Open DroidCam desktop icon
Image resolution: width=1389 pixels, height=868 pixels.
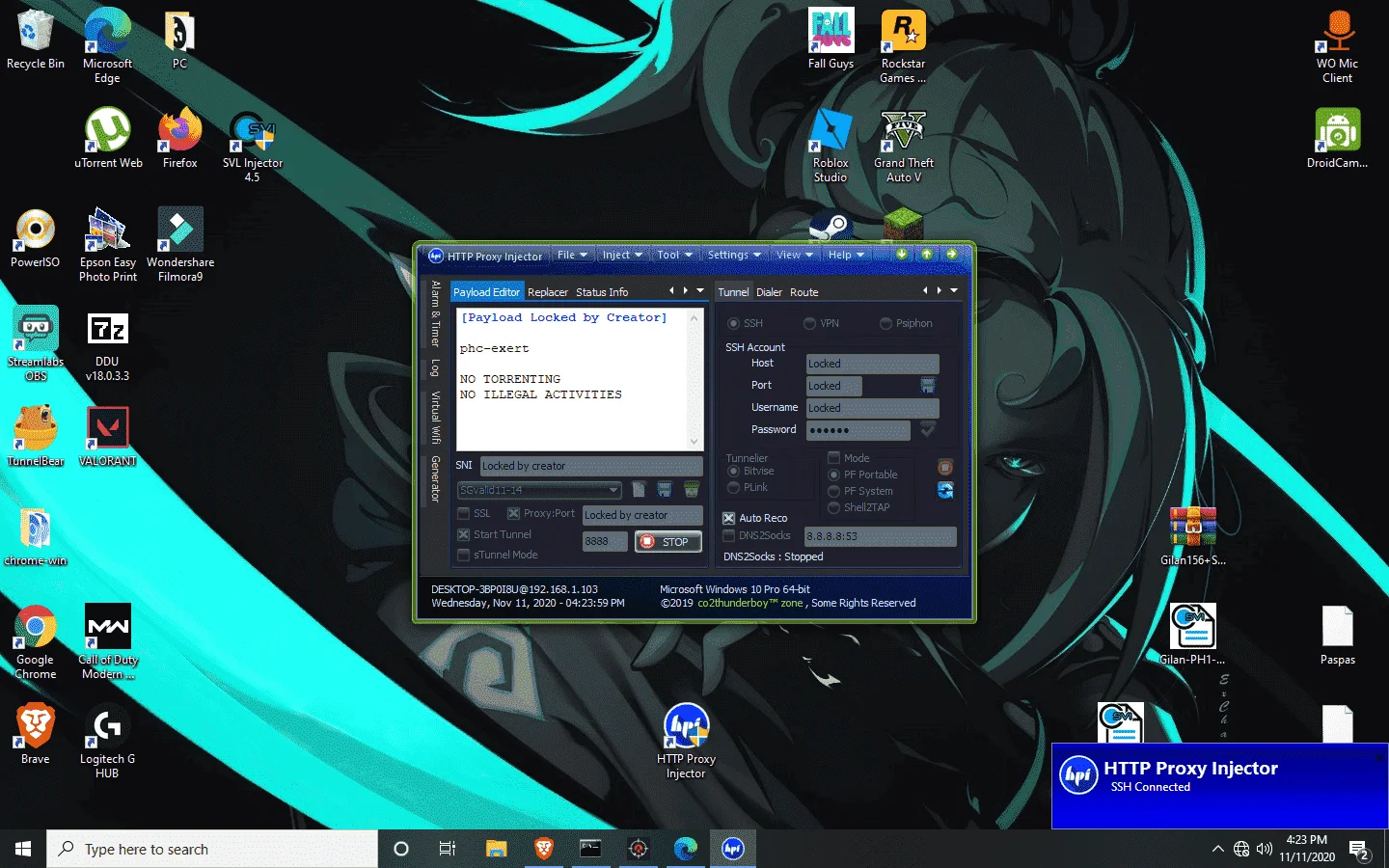[1337, 139]
